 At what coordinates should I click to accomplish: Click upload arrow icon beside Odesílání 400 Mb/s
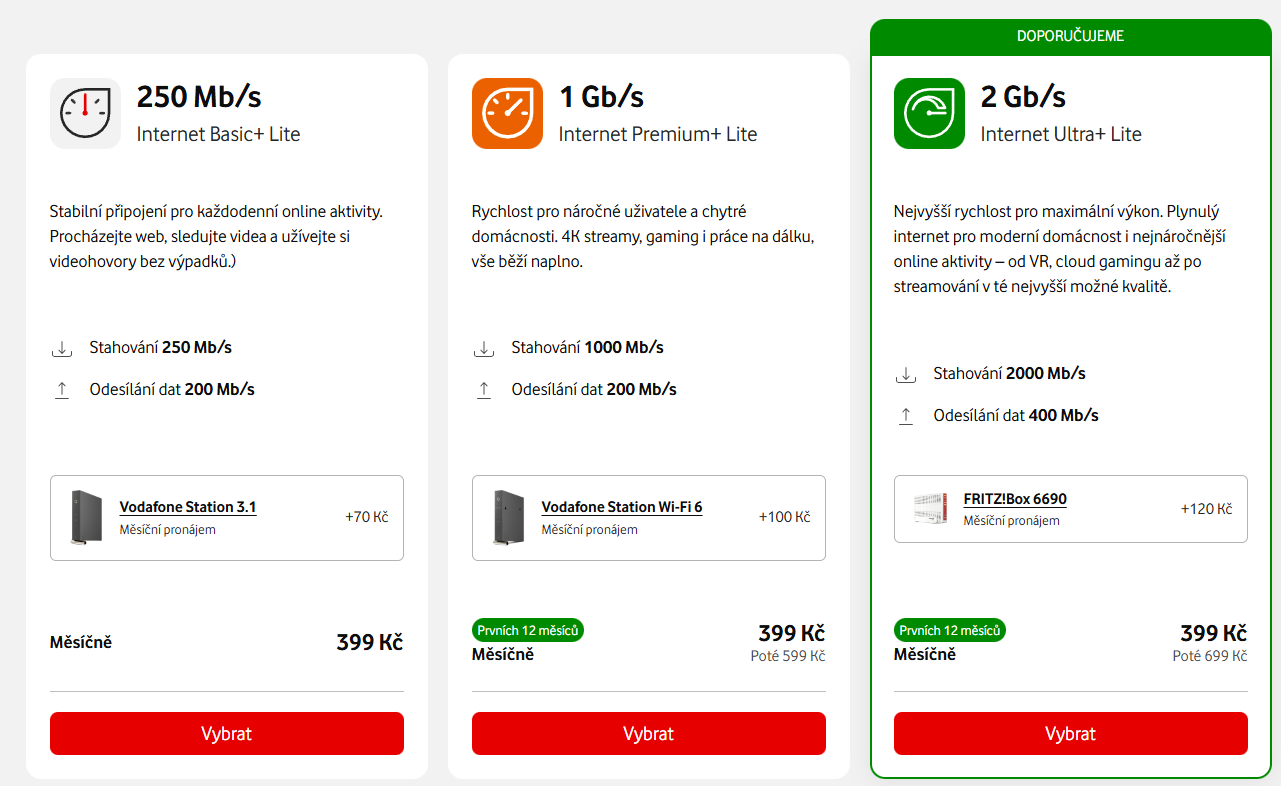[x=906, y=416]
